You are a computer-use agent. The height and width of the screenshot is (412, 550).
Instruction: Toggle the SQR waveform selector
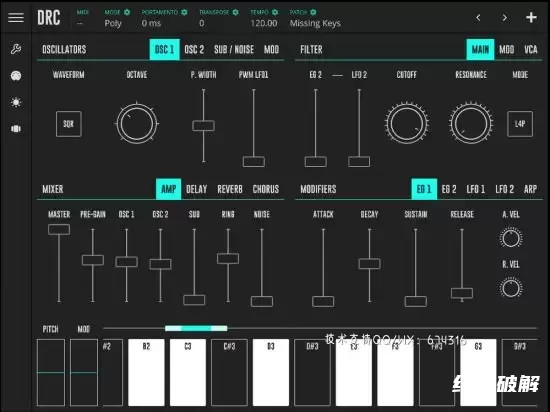pos(69,124)
